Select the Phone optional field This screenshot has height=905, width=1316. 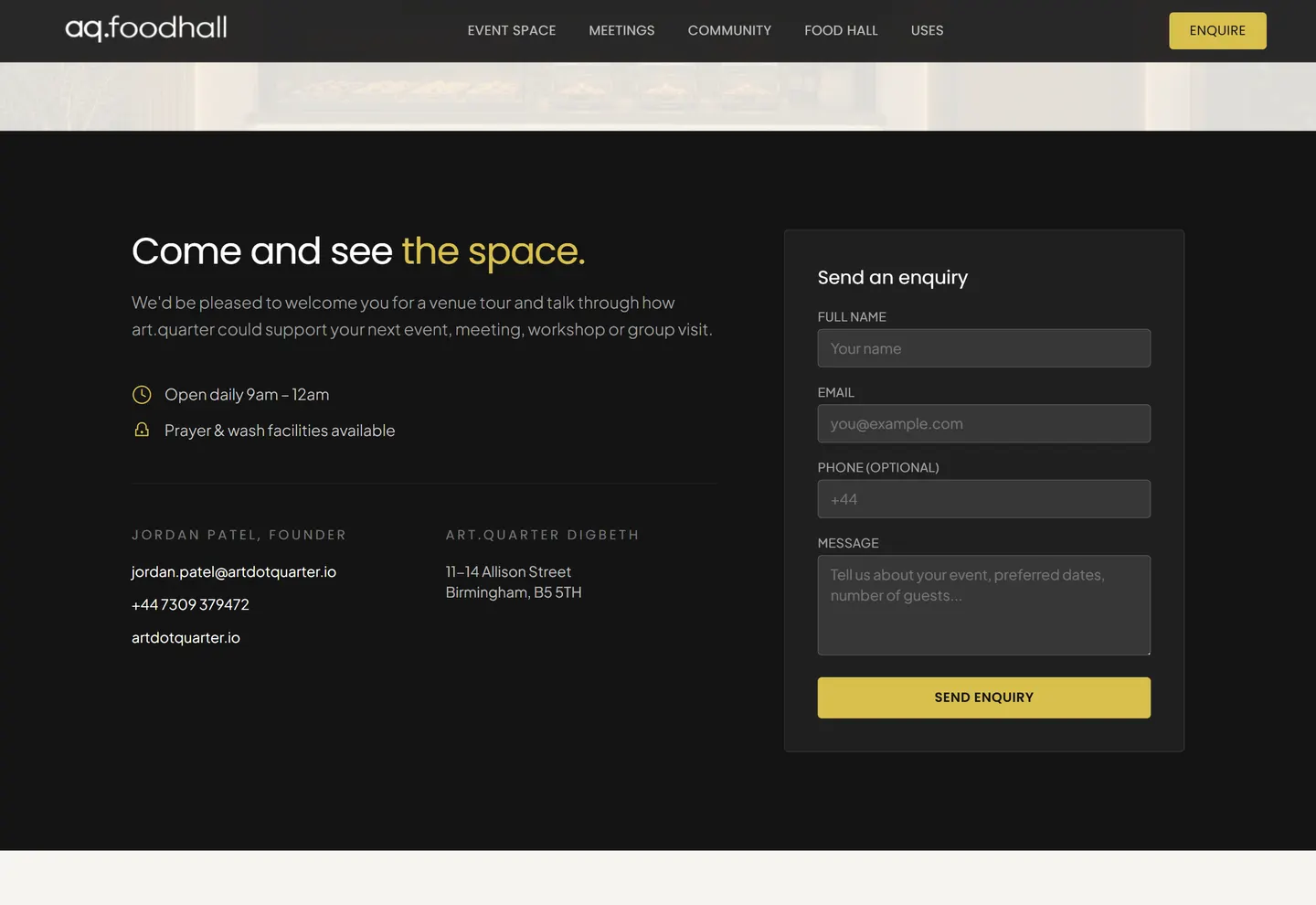[x=983, y=499]
